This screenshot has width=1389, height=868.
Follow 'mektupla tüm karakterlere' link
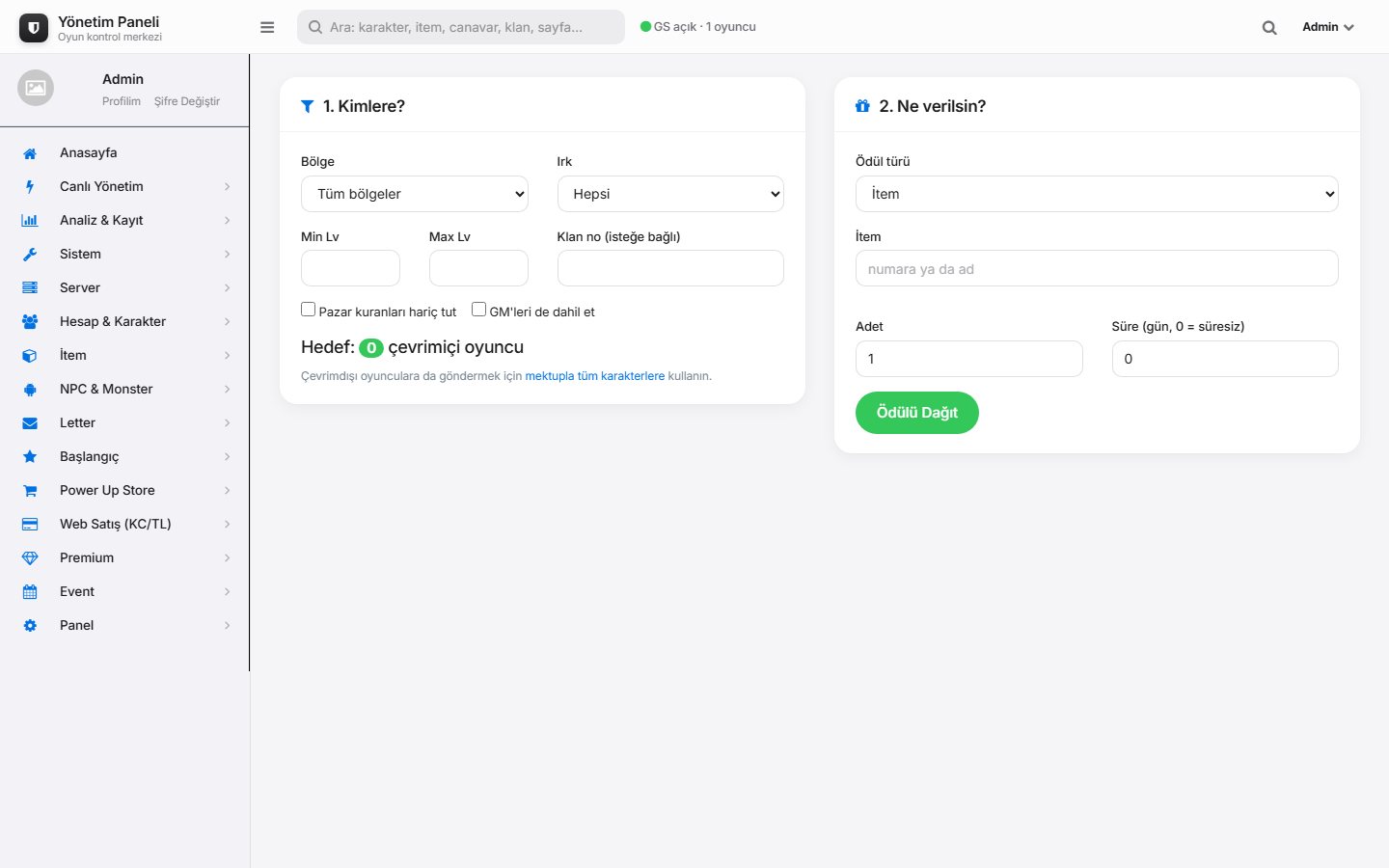coord(595,376)
